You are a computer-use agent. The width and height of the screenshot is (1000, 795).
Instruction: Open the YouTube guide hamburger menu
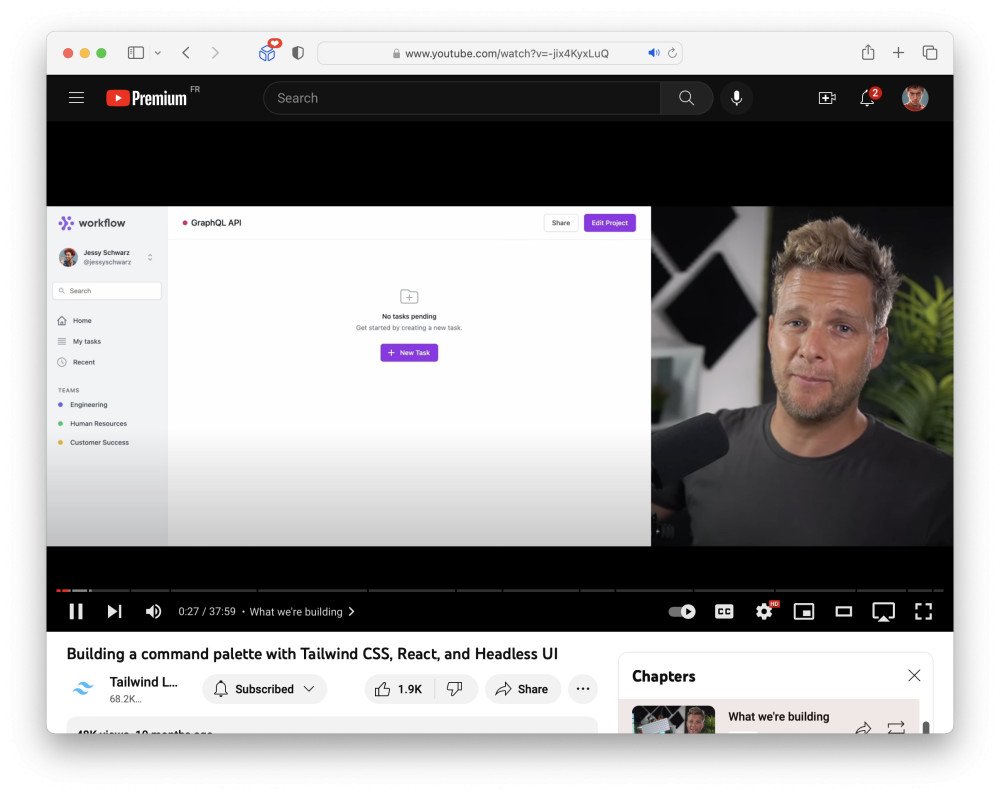(77, 97)
